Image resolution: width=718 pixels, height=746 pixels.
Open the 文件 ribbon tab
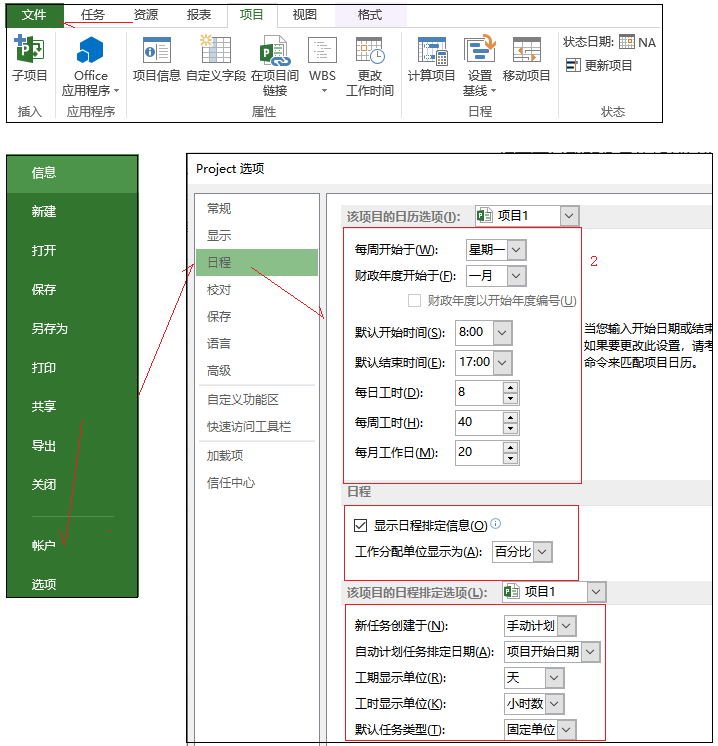click(x=34, y=15)
